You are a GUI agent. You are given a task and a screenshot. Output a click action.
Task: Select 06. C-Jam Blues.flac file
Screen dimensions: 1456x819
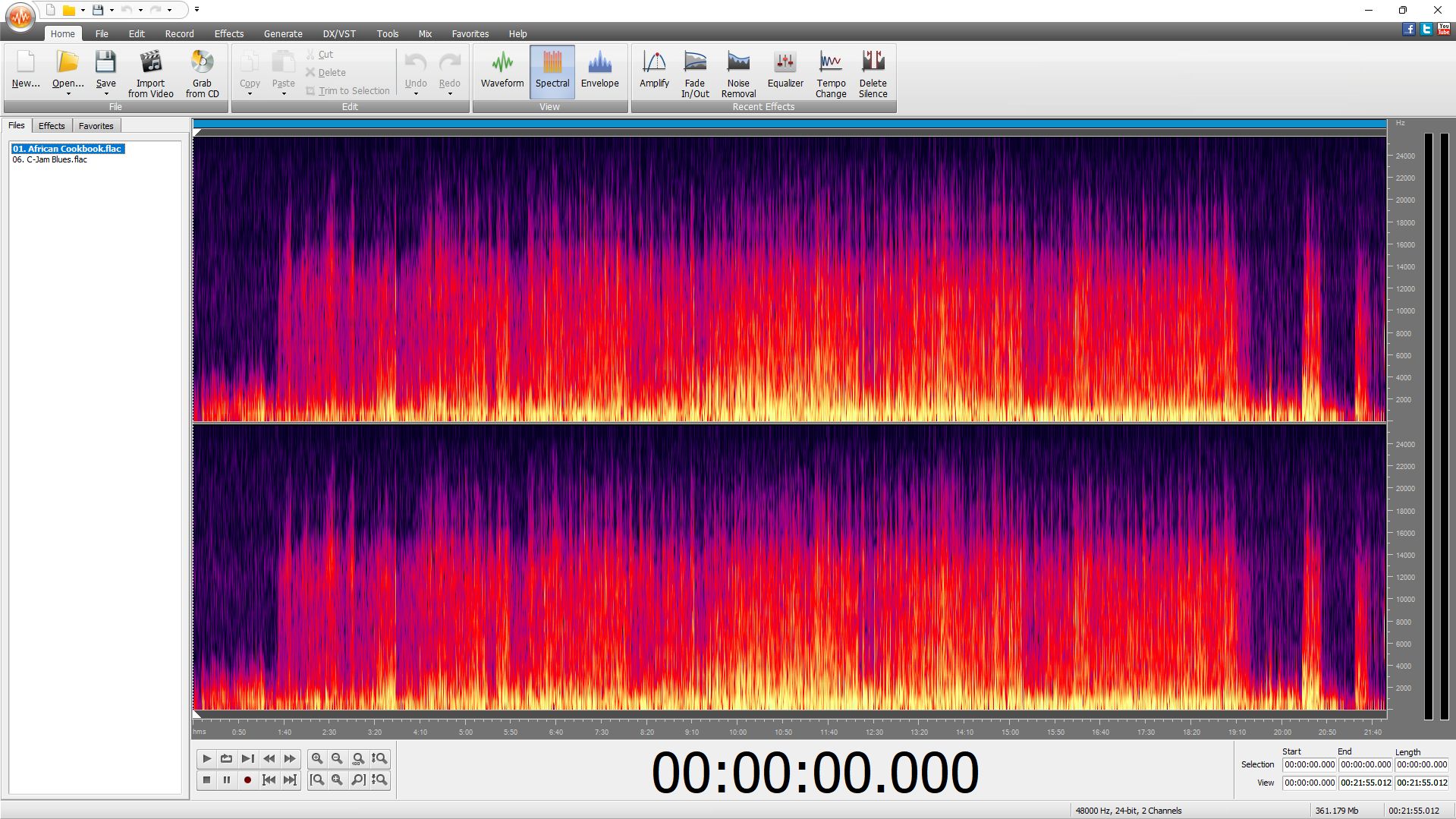tap(49, 160)
